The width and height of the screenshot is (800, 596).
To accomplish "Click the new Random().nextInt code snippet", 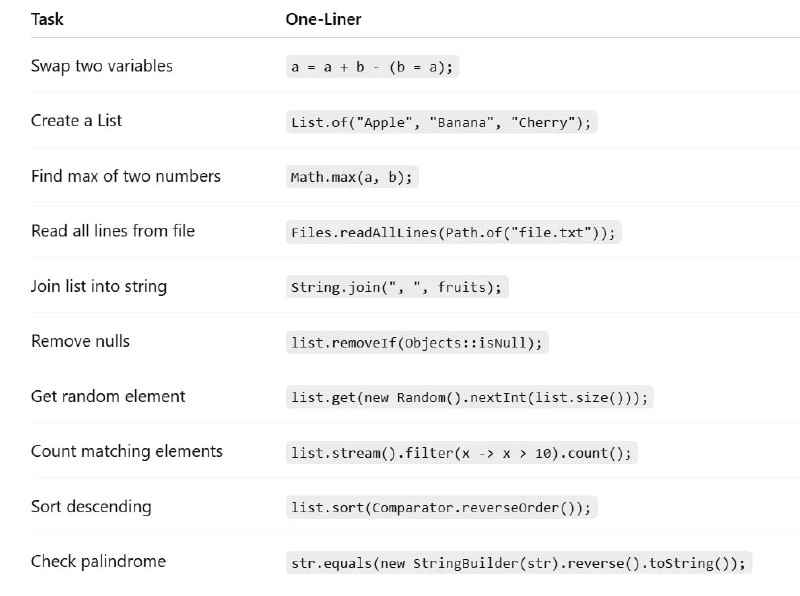I will (x=469, y=398).
